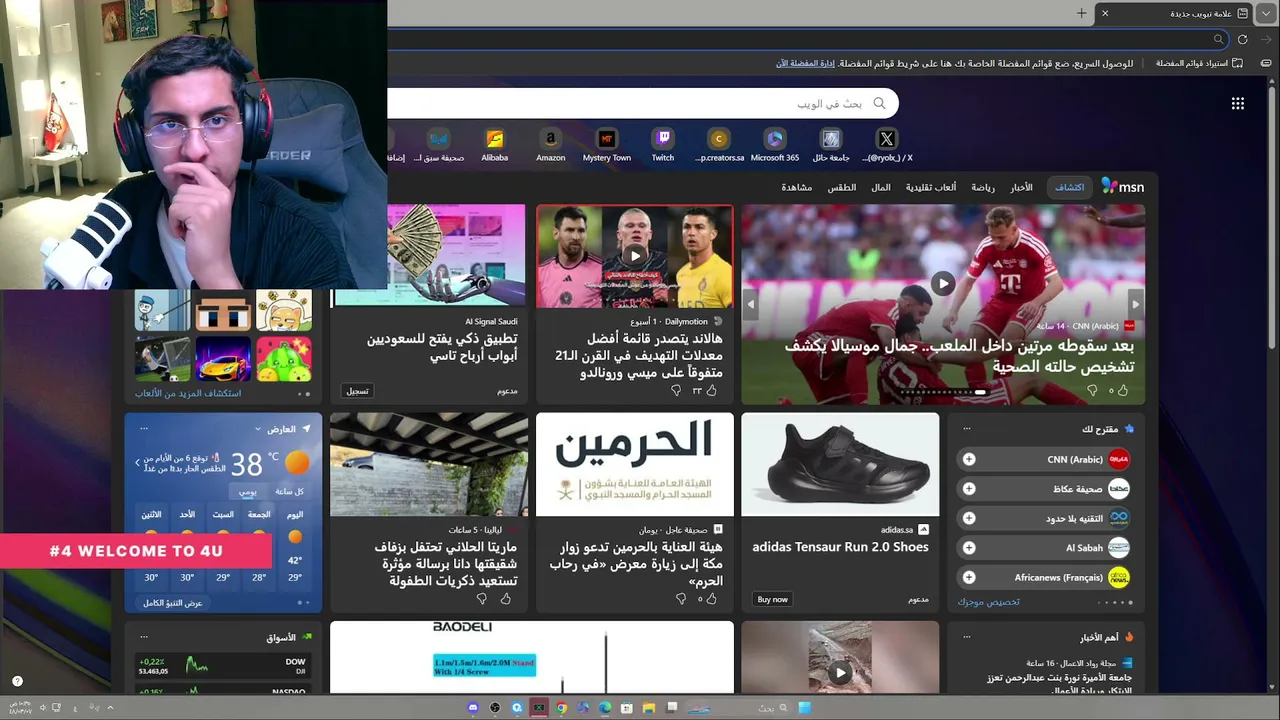Viewport: 1280px width, 720px height.
Task: Open the adidas Tensaur shoe image
Action: click(x=840, y=464)
